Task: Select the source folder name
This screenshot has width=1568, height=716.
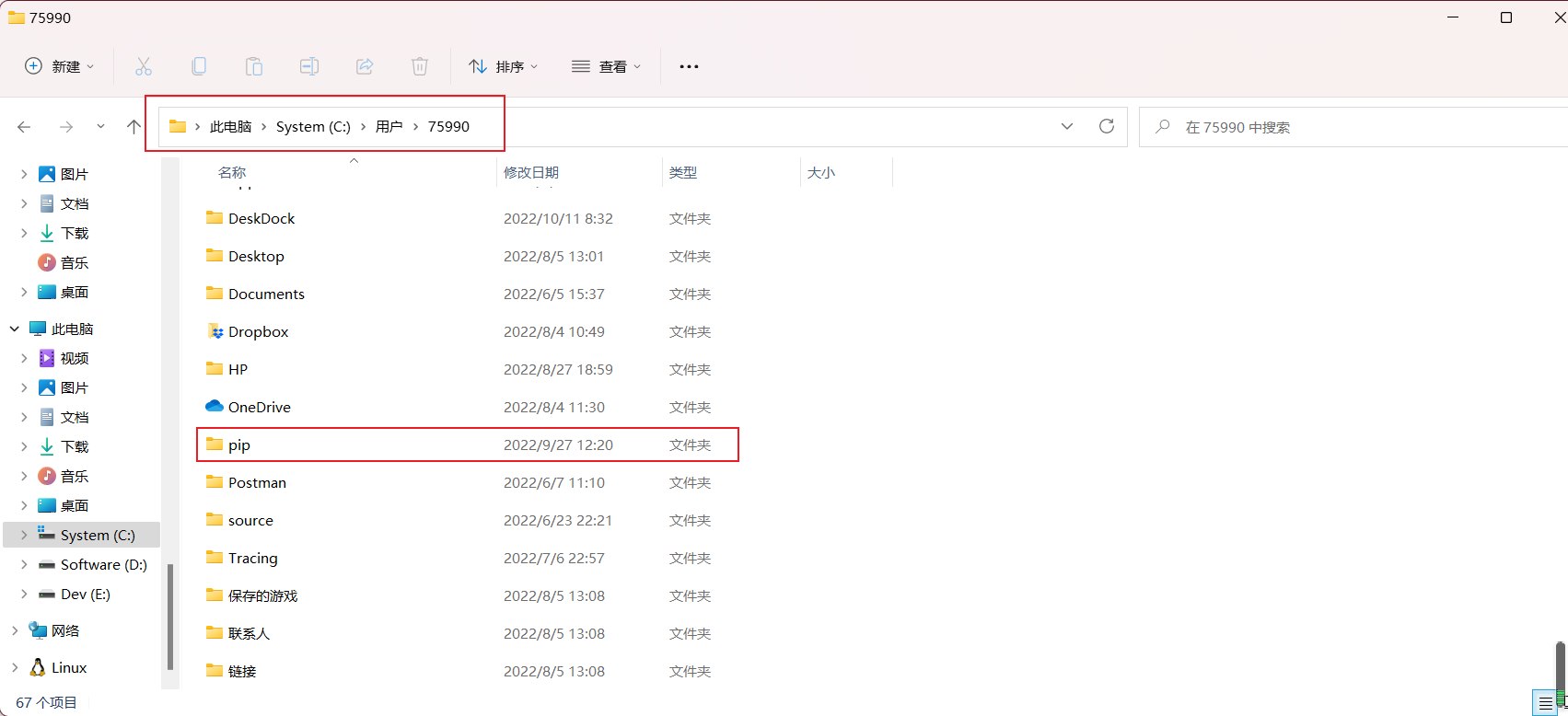Action: (x=250, y=520)
